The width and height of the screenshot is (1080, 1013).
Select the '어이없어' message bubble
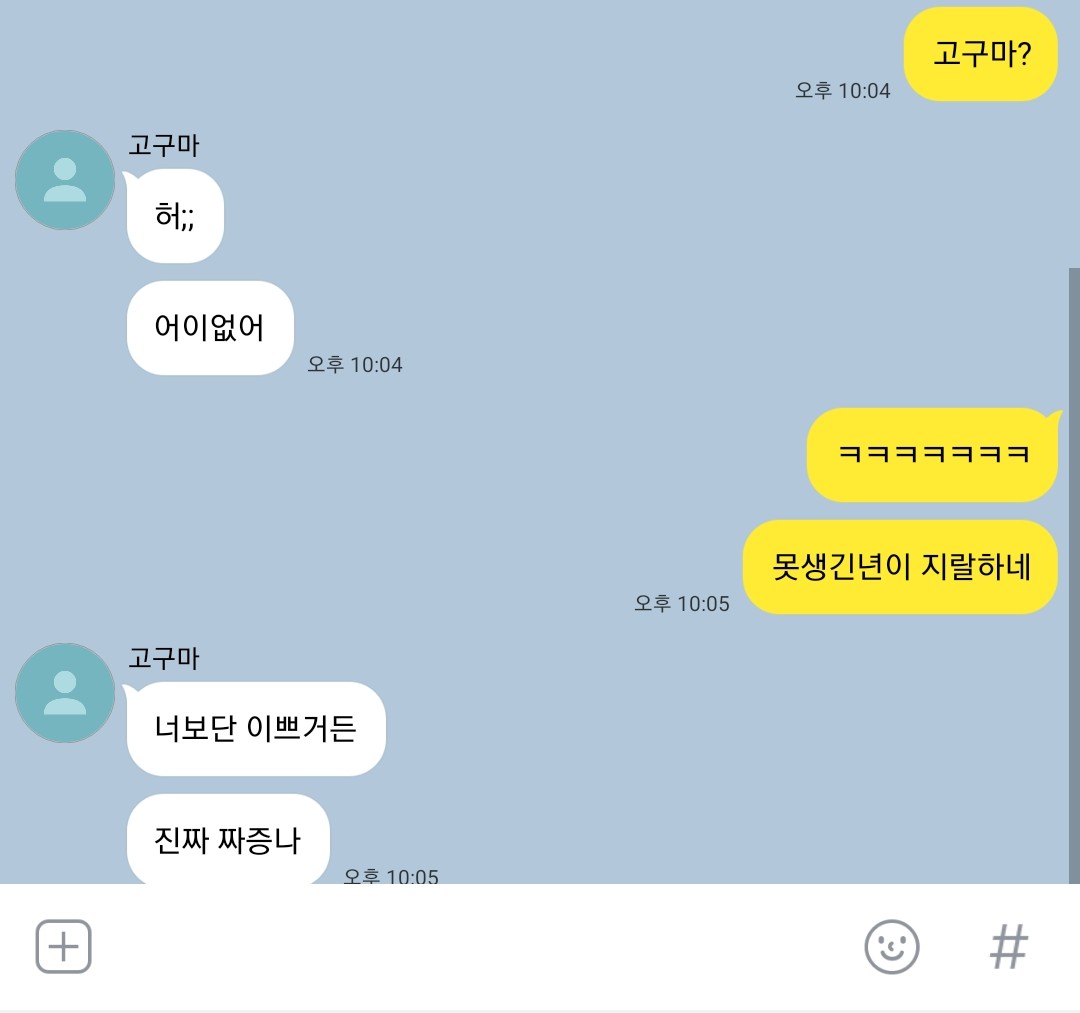pyautogui.click(x=210, y=328)
